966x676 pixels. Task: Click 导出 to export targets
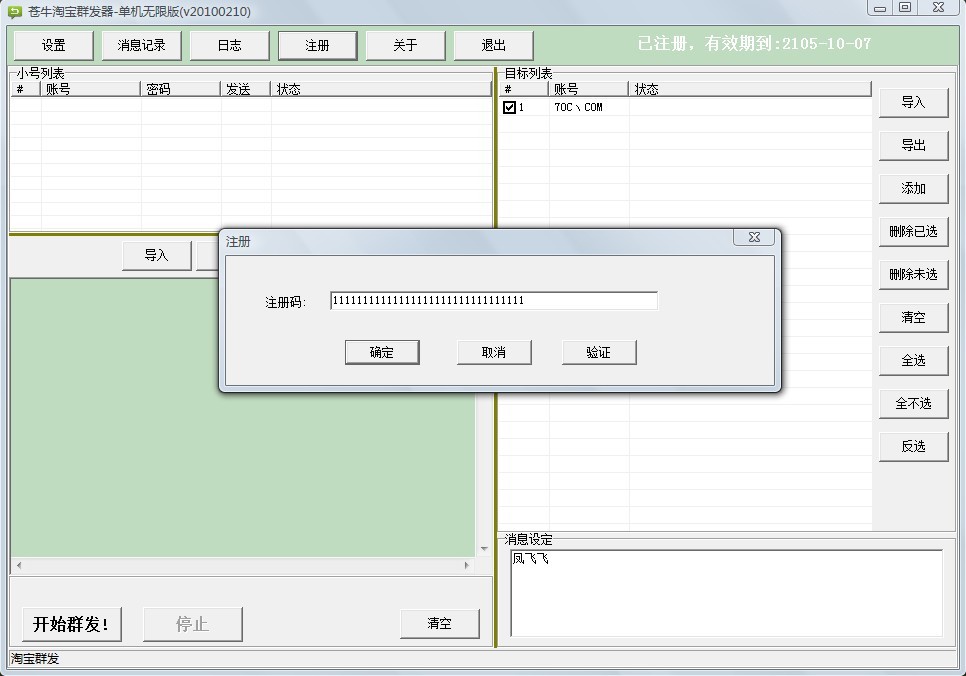pos(913,145)
